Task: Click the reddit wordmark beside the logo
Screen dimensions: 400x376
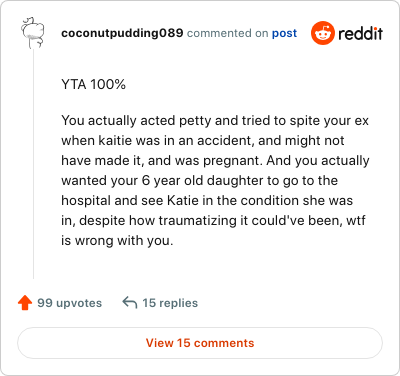Action: pos(360,33)
